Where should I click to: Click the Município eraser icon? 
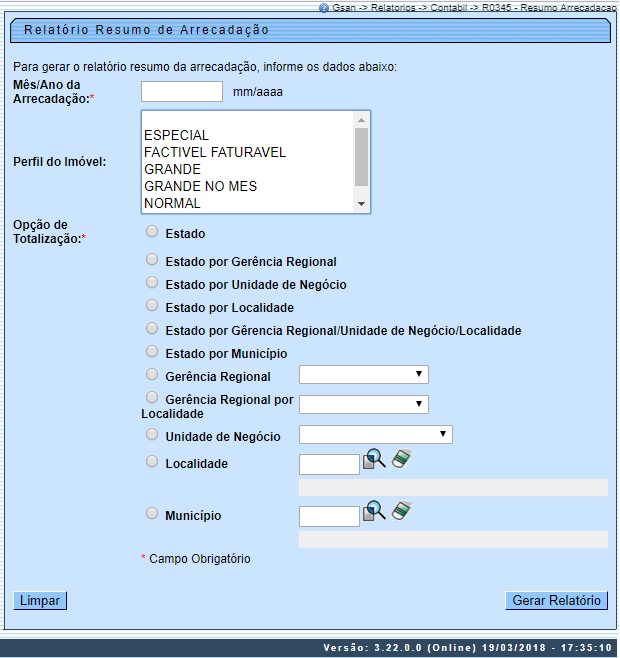402,511
